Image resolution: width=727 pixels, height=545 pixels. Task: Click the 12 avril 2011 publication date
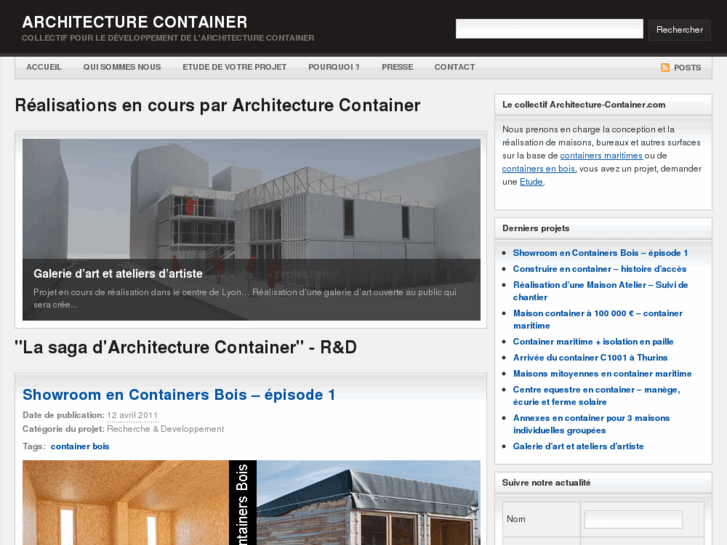click(132, 415)
